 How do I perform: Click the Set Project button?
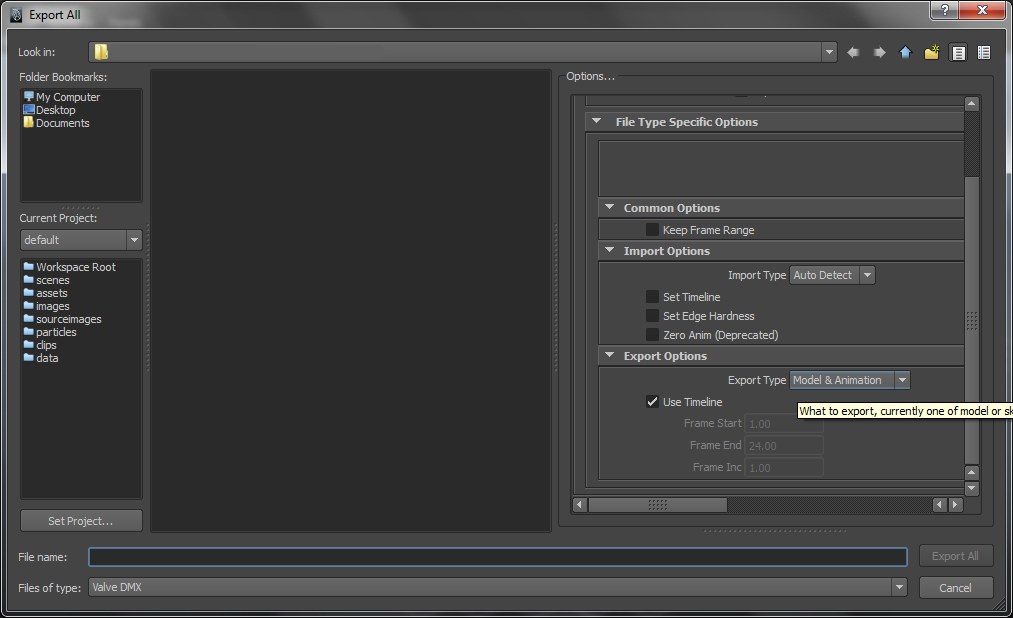(x=81, y=520)
